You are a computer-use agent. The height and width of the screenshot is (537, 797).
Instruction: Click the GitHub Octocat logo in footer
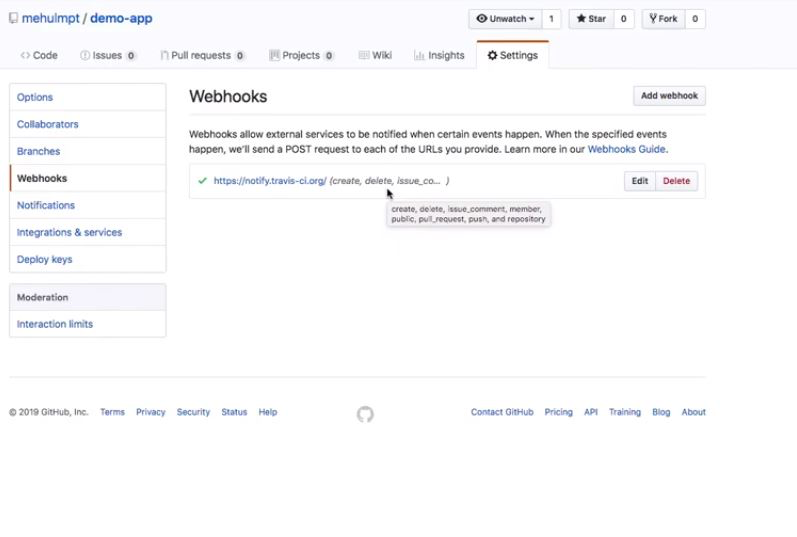(x=365, y=414)
